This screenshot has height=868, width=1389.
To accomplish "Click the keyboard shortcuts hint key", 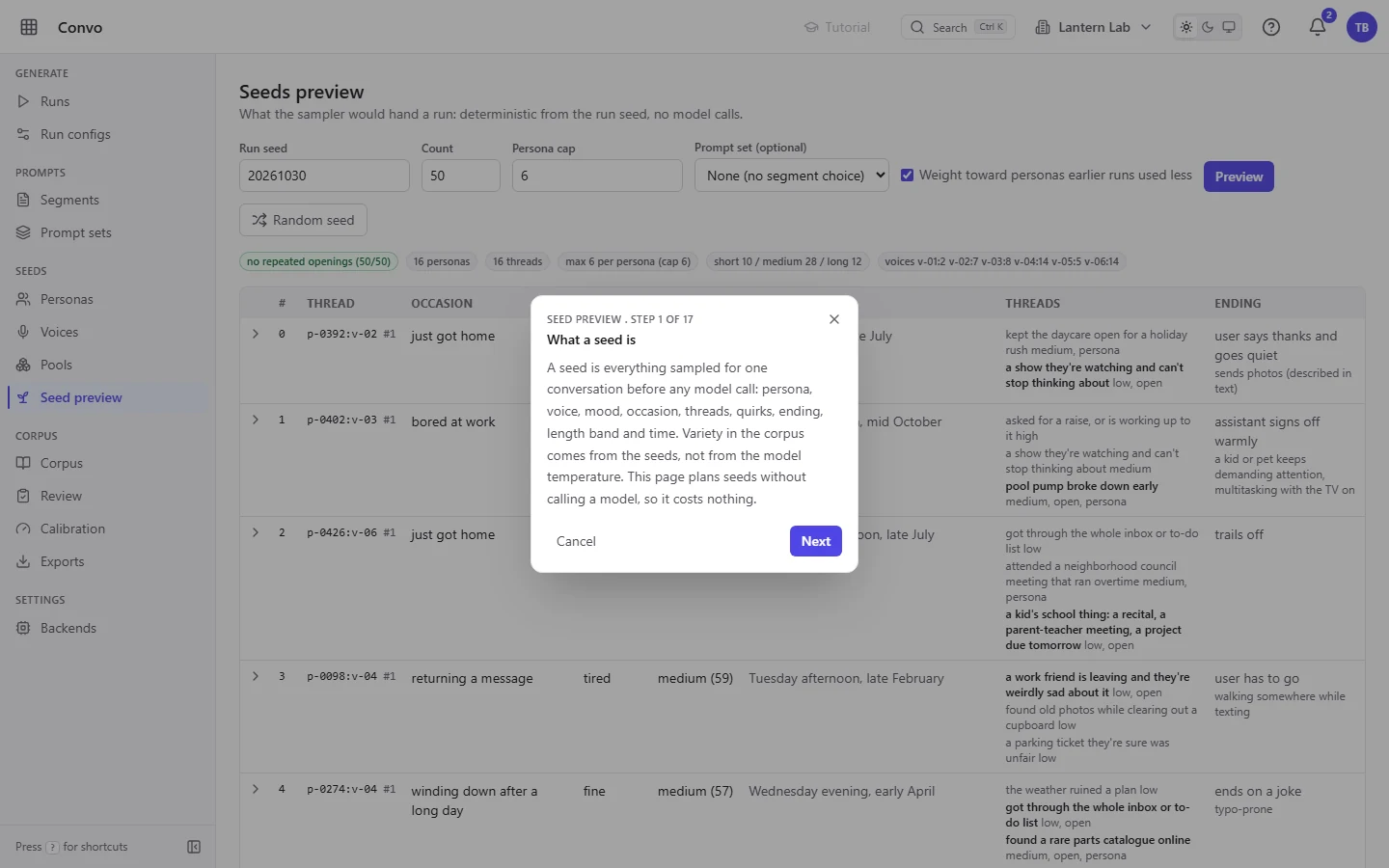I will (x=52, y=847).
